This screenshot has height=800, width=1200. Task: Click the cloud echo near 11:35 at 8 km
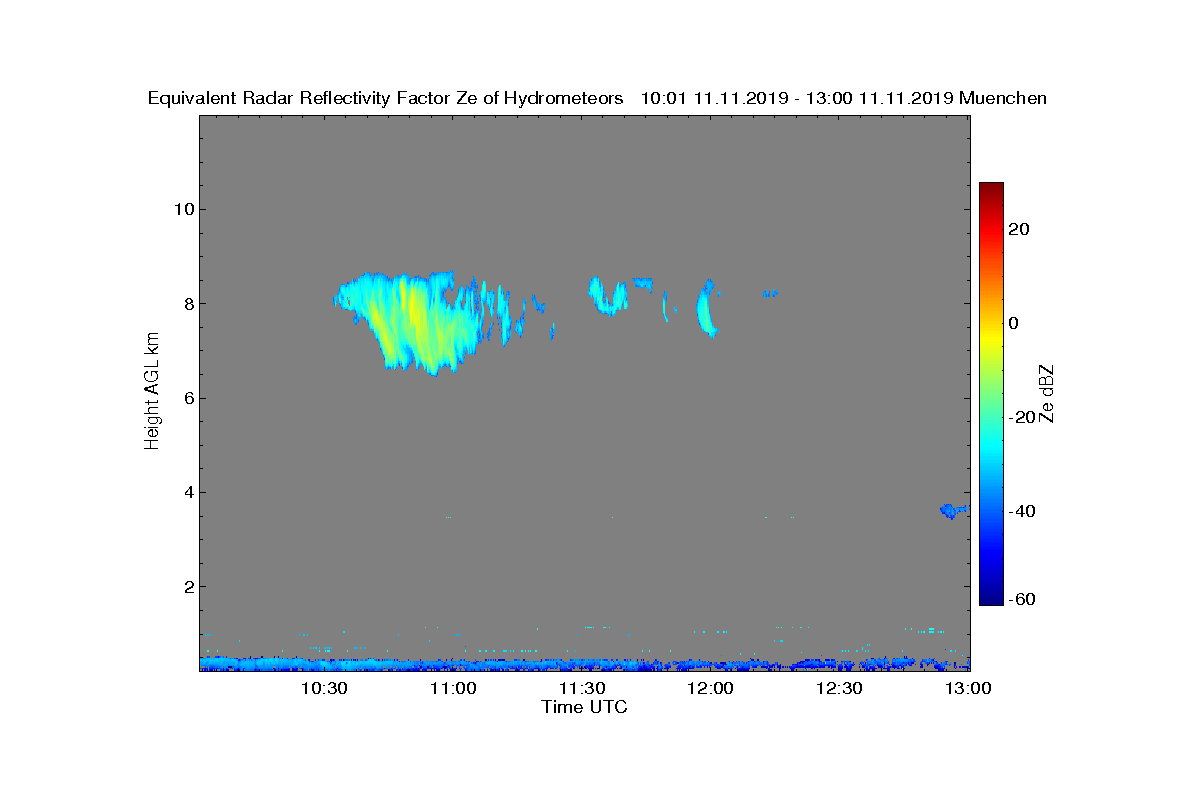(608, 296)
